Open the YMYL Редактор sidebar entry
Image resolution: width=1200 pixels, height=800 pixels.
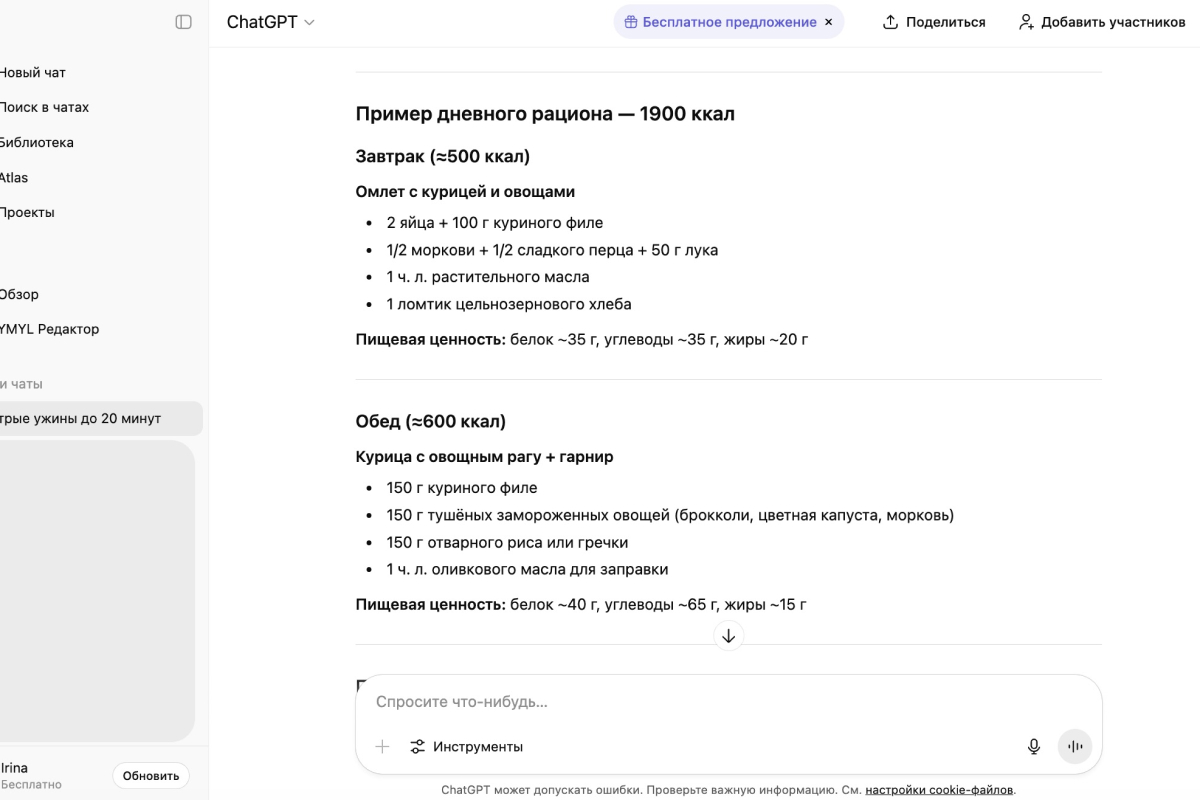(x=49, y=328)
